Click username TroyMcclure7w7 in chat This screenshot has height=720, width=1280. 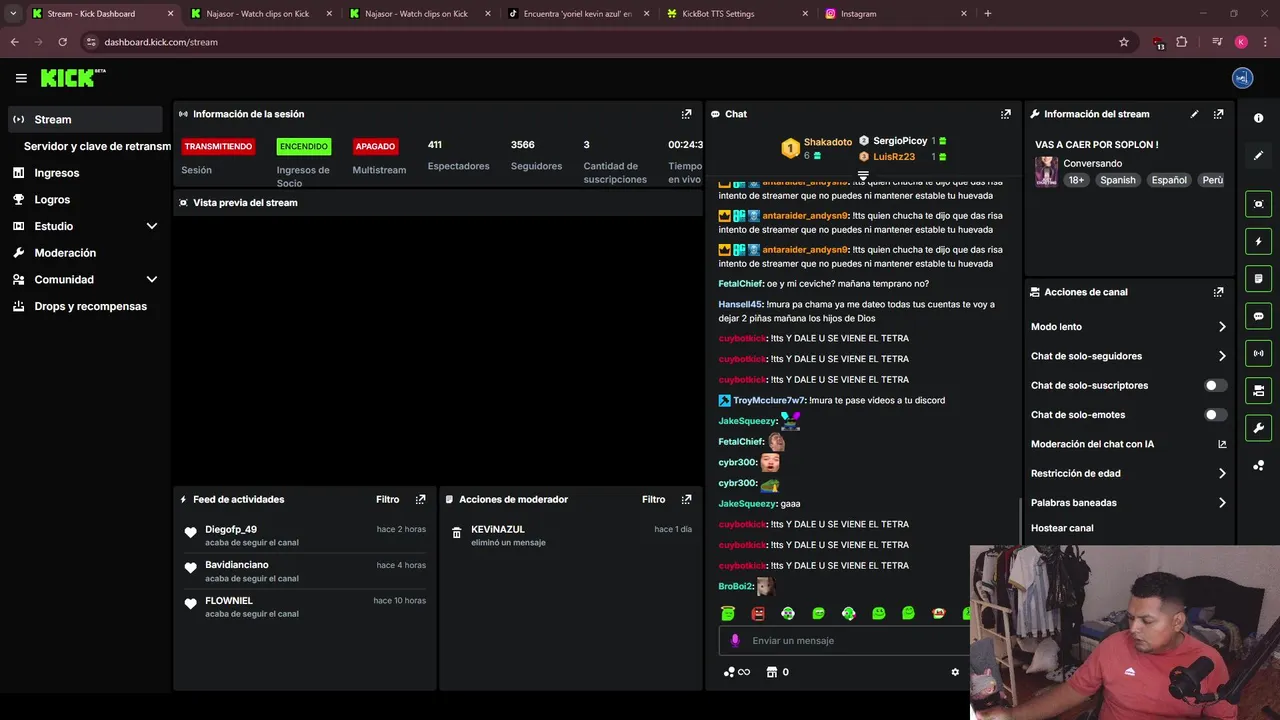[x=769, y=401]
